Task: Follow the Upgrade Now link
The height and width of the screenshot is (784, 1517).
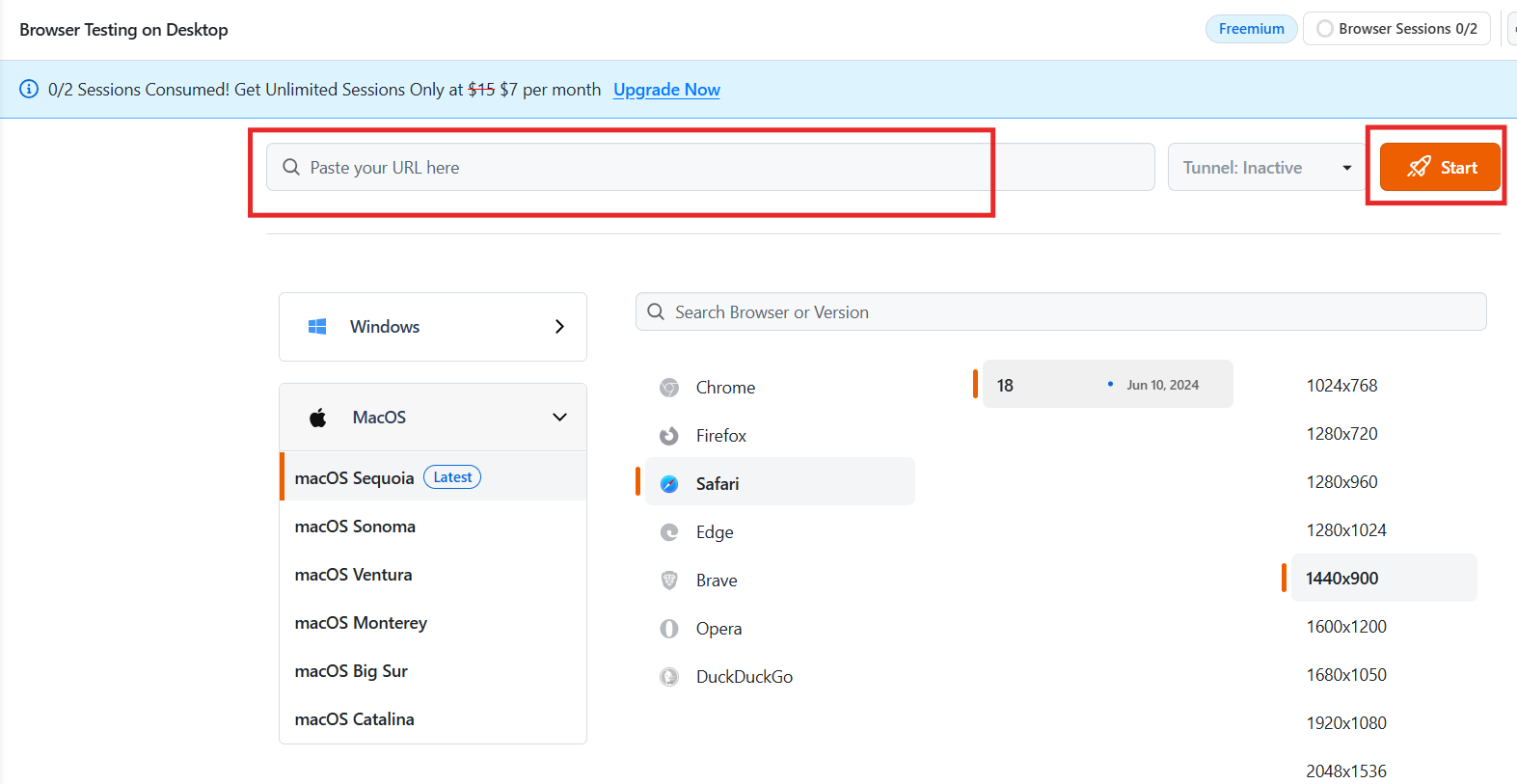Action: tap(666, 90)
